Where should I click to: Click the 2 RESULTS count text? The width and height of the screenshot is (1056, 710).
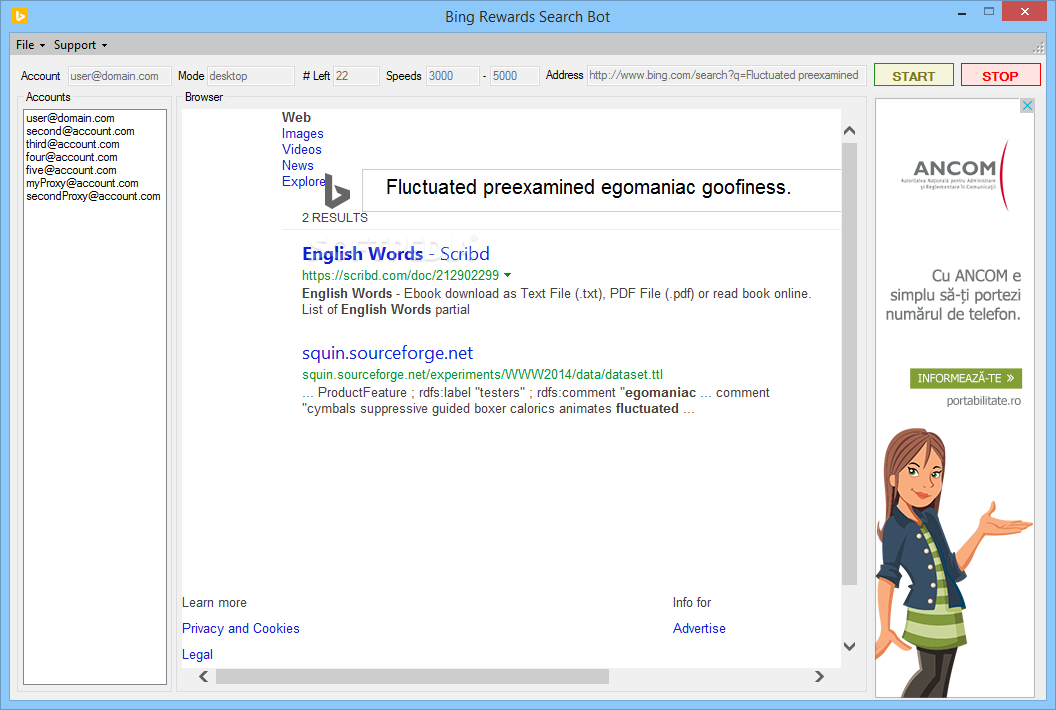pyautogui.click(x=335, y=218)
